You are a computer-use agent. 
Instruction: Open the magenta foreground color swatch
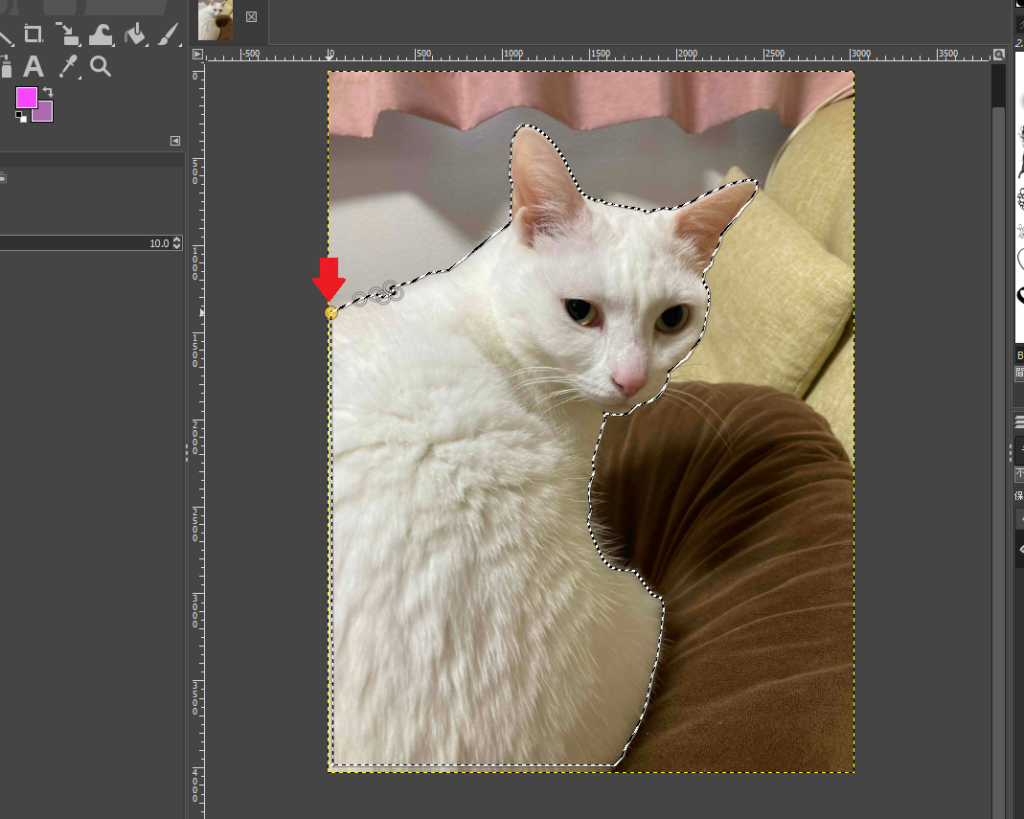[25, 97]
